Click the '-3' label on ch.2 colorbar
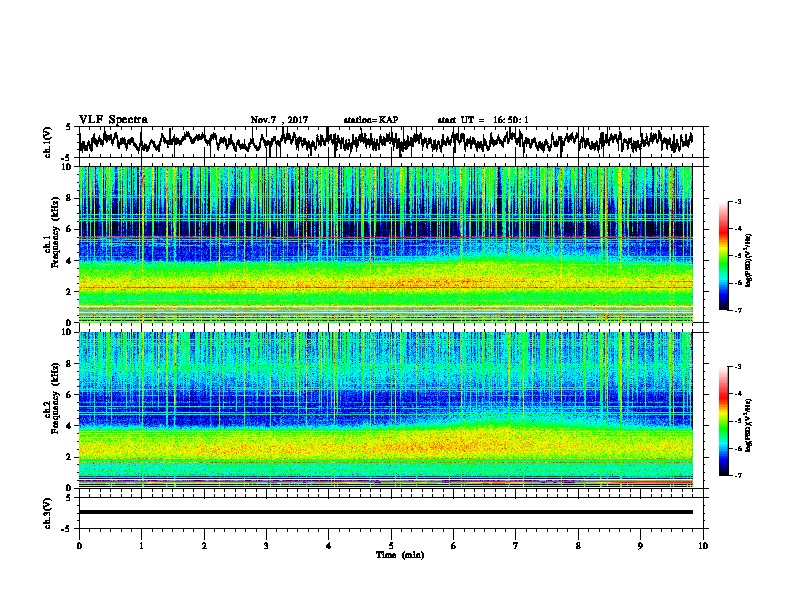Image resolution: width=792 pixels, height=612 pixels. (738, 367)
